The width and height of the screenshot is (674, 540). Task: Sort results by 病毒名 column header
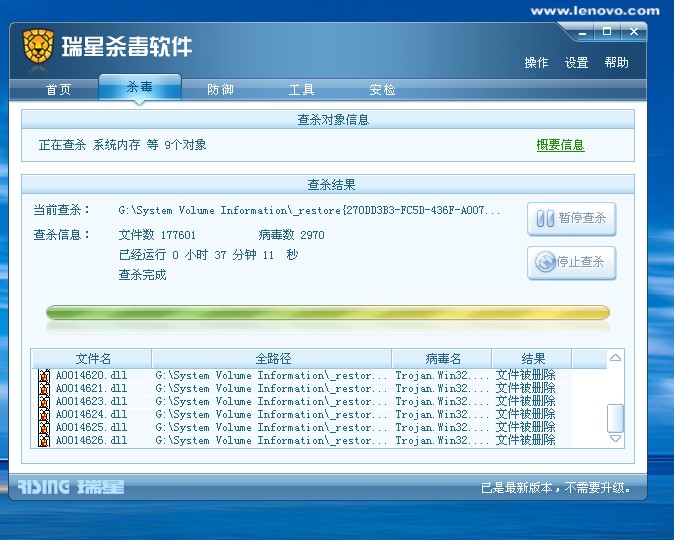(442, 359)
